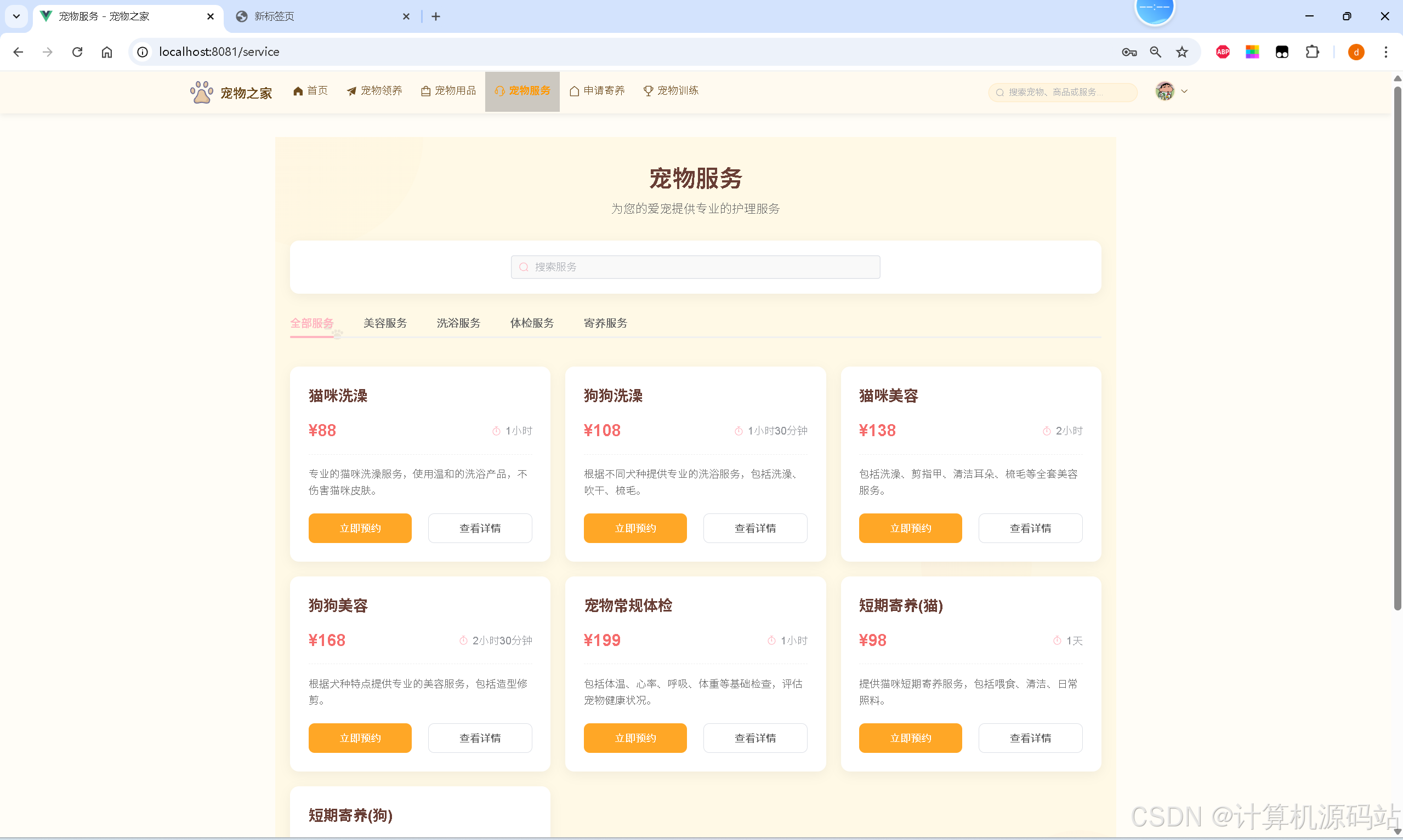View details of 短期寄养(猫)

click(x=1030, y=738)
